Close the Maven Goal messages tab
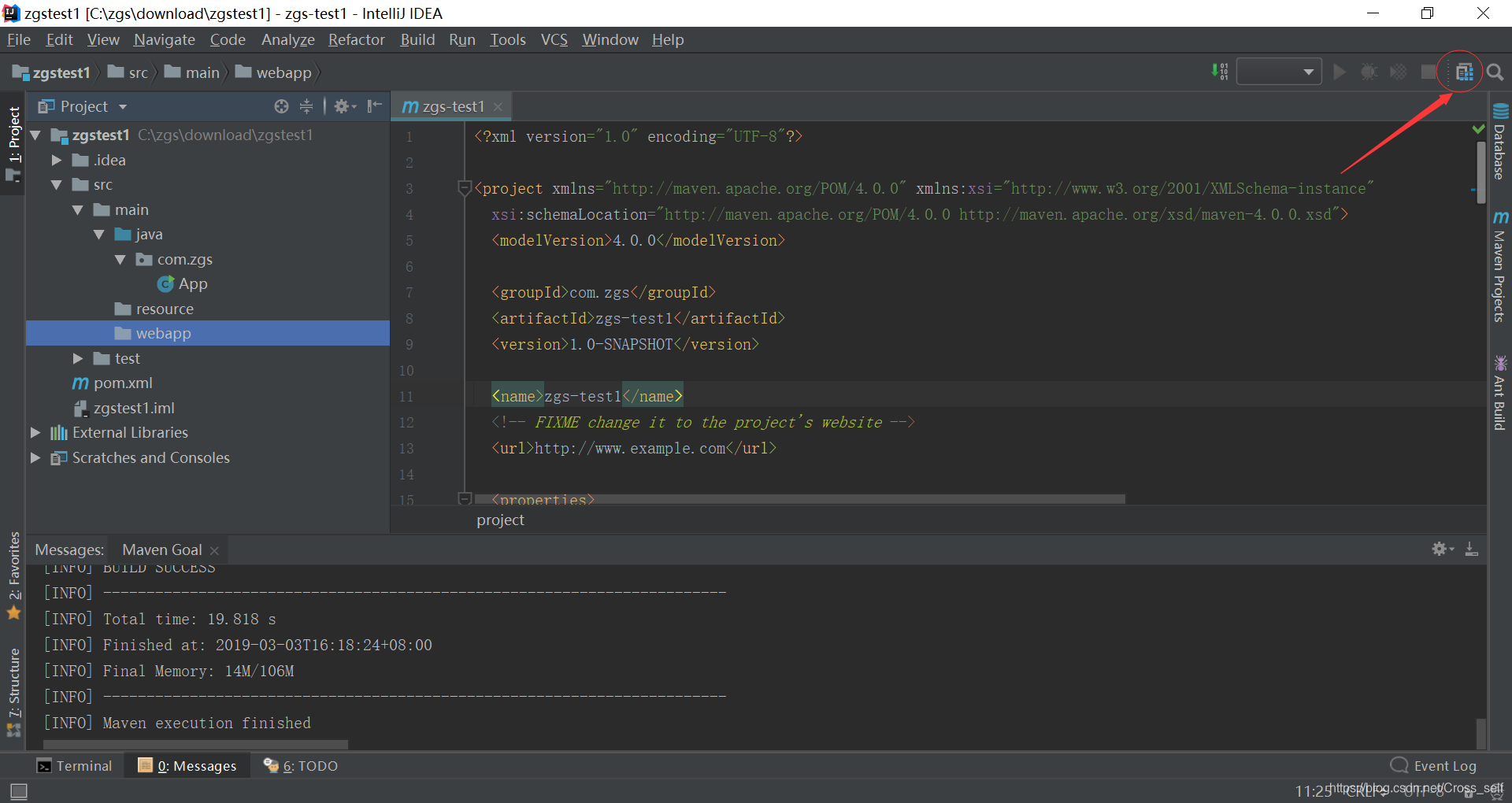The height and width of the screenshot is (803, 1512). [214, 550]
